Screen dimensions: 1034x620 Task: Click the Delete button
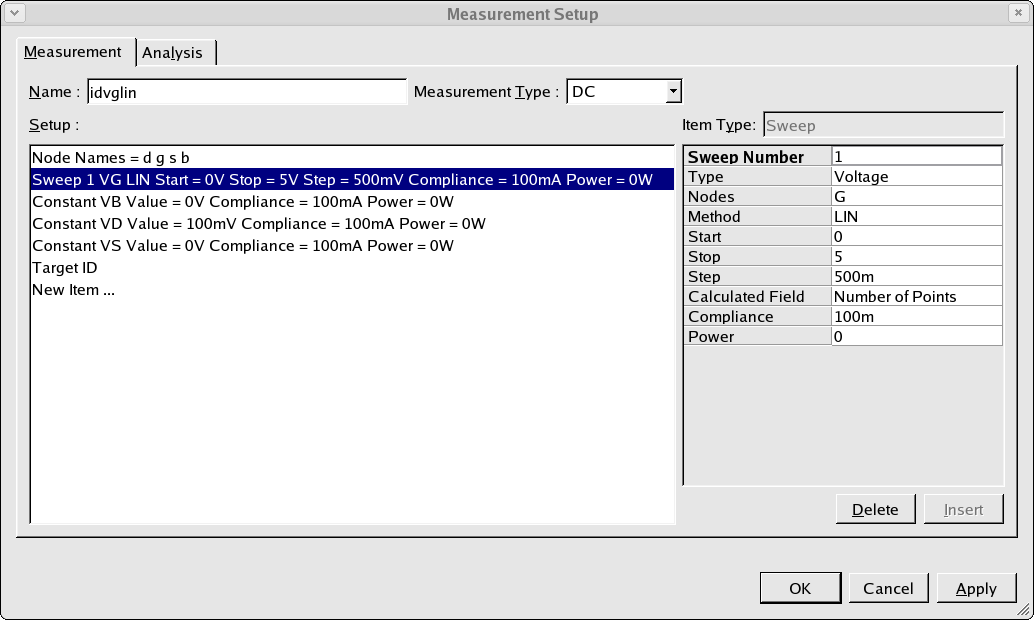click(875, 509)
